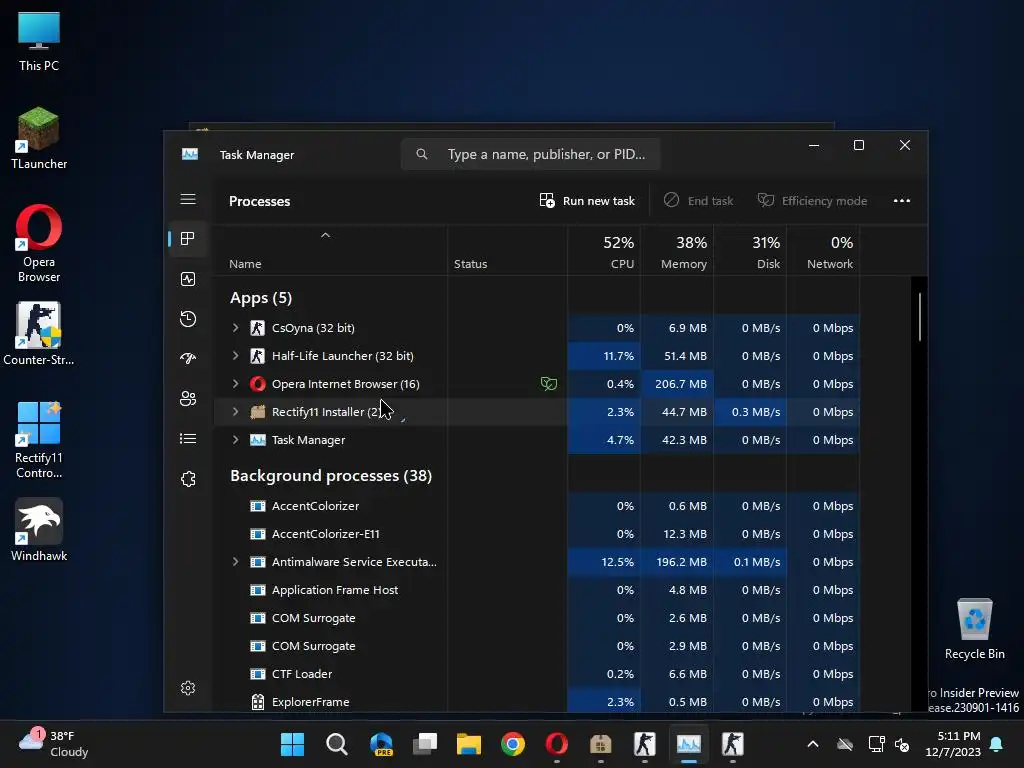This screenshot has width=1024, height=768.
Task: Click the 206.7 MB memory cell for Opera
Action: 677,384
